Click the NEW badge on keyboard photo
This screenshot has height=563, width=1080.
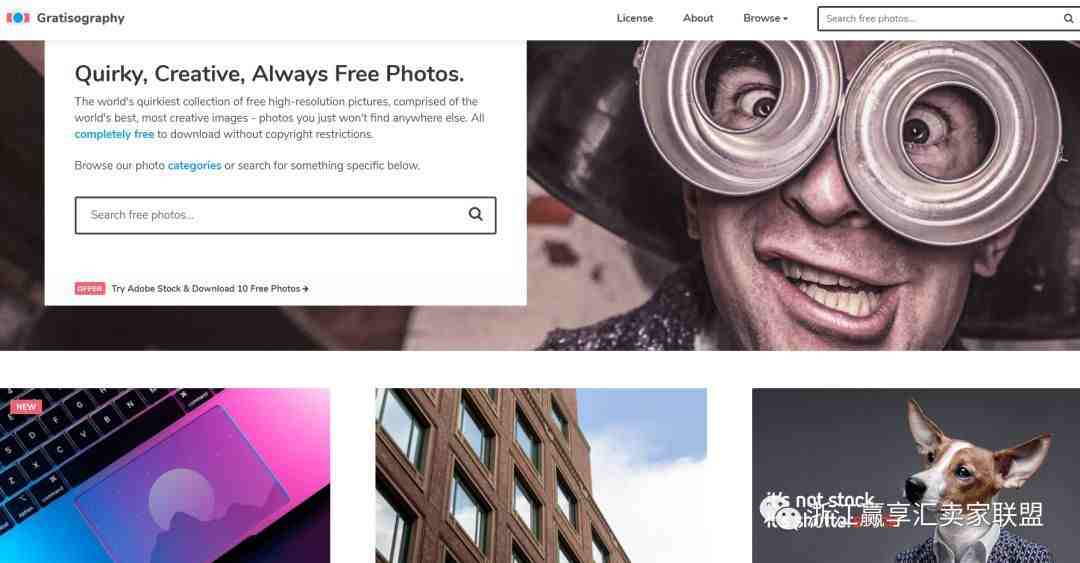point(26,407)
